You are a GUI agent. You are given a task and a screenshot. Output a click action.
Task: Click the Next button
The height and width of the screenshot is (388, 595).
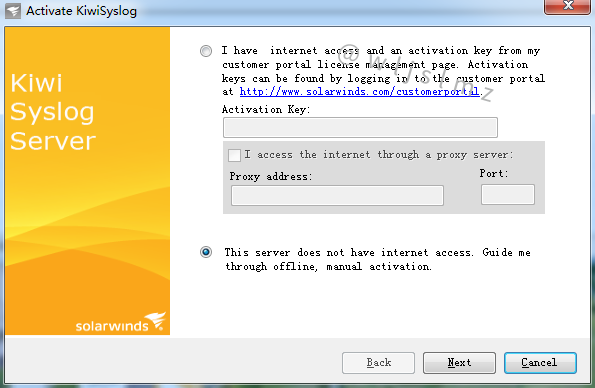coord(459,363)
